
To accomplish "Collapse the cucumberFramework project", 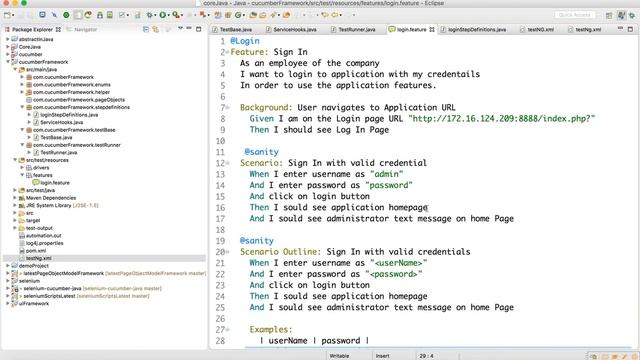I will (8, 62).
